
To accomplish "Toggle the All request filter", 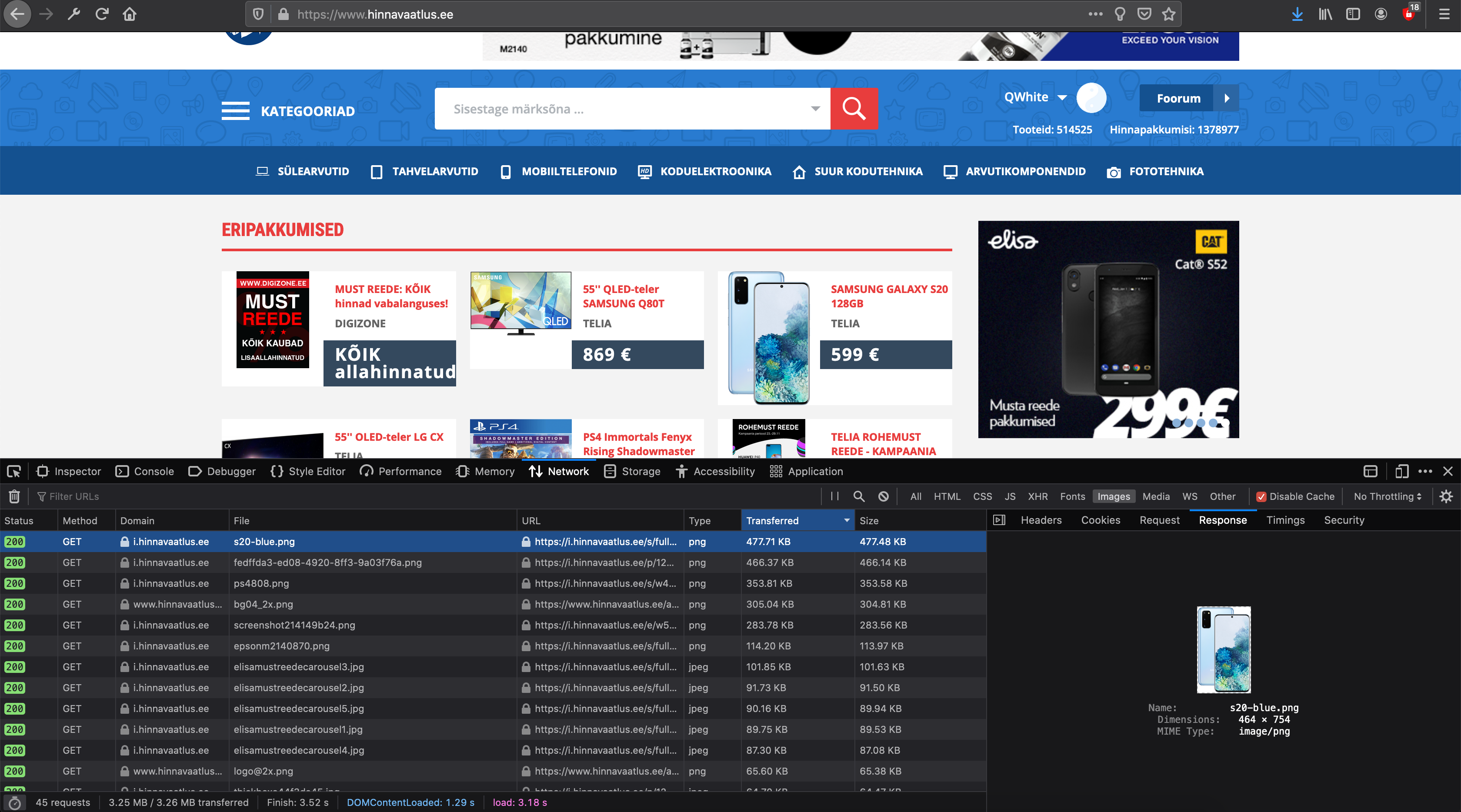I will pyautogui.click(x=915, y=496).
